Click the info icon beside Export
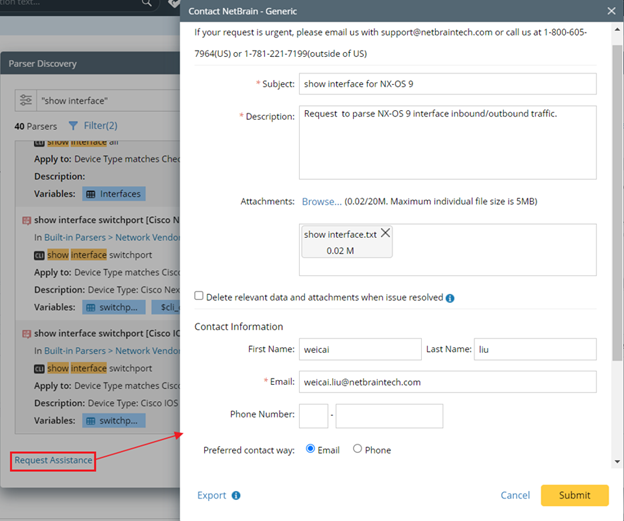The image size is (624, 521). pyautogui.click(x=236, y=495)
